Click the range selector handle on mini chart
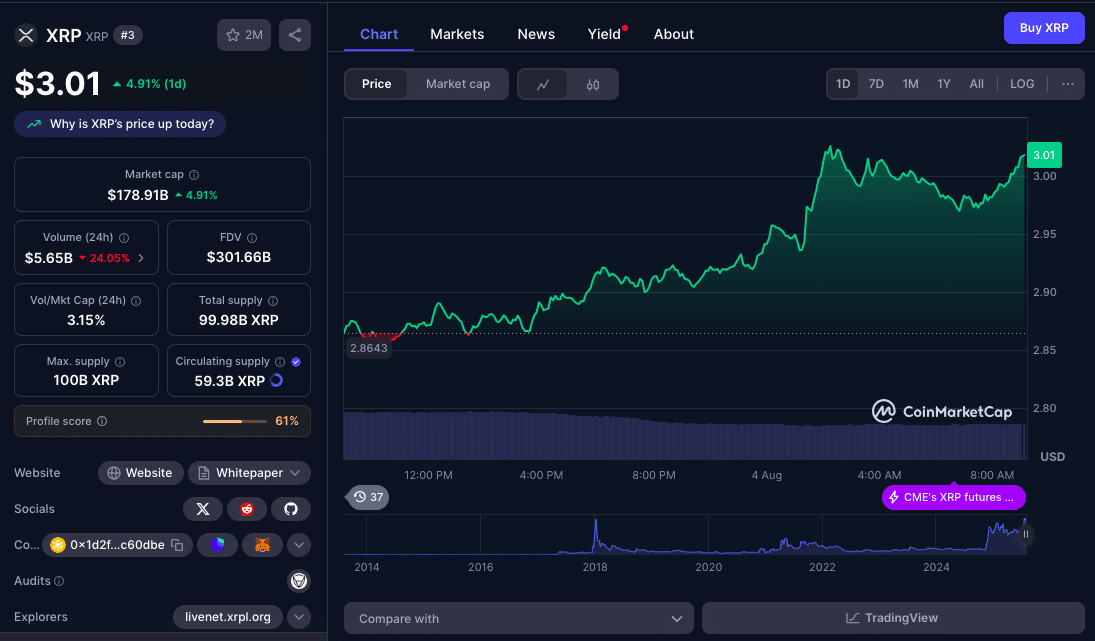The width and height of the screenshot is (1095, 641). [1026, 534]
